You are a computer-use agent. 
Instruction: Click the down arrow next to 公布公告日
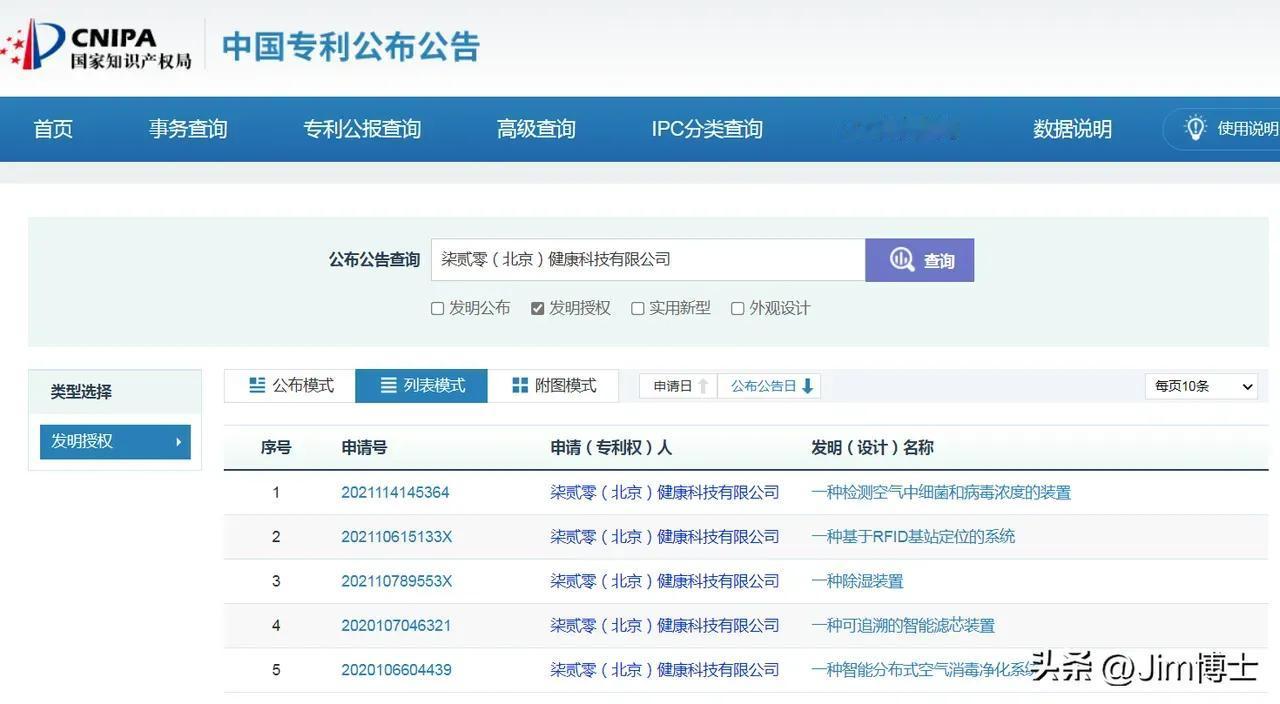[808, 386]
